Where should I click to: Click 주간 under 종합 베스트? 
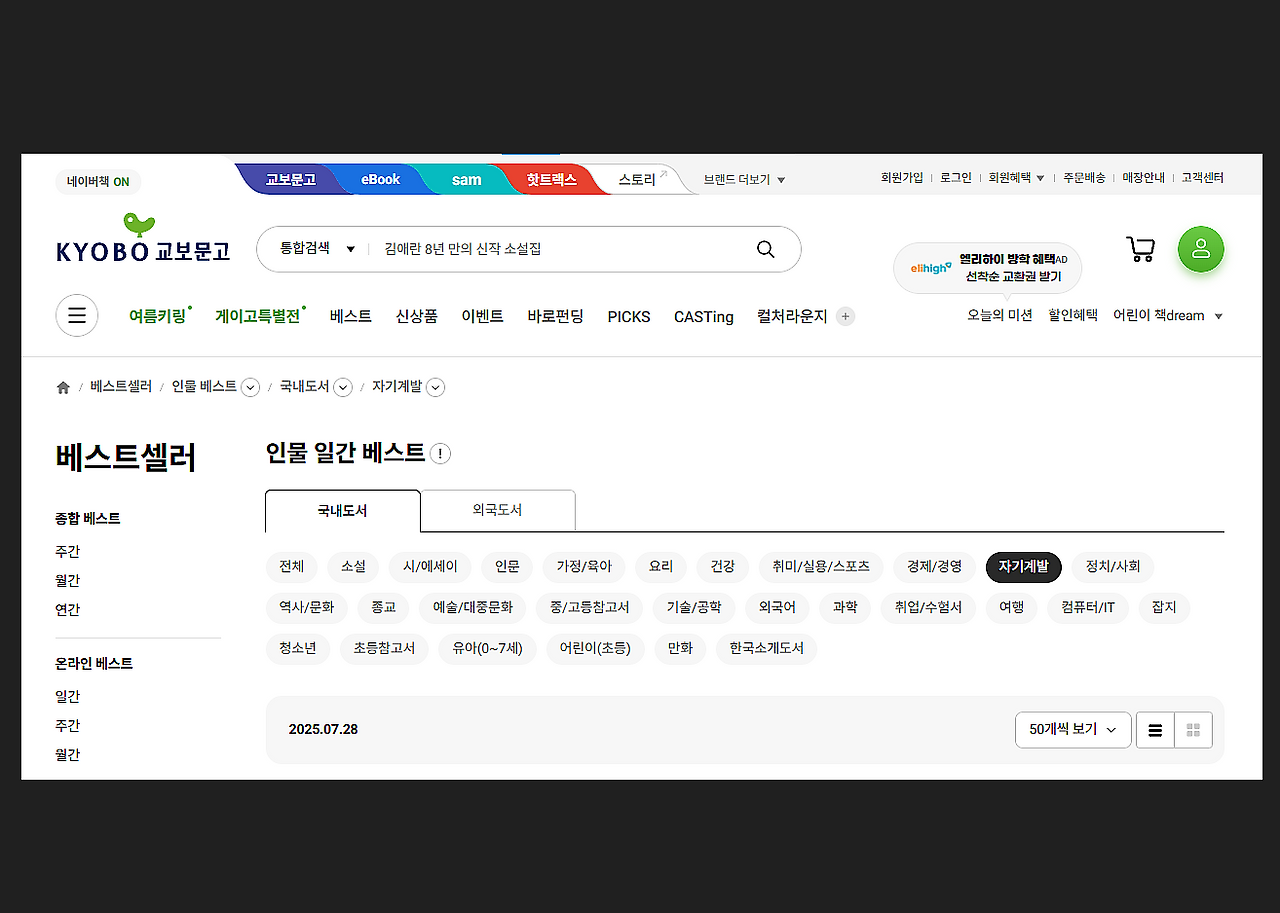pos(67,552)
